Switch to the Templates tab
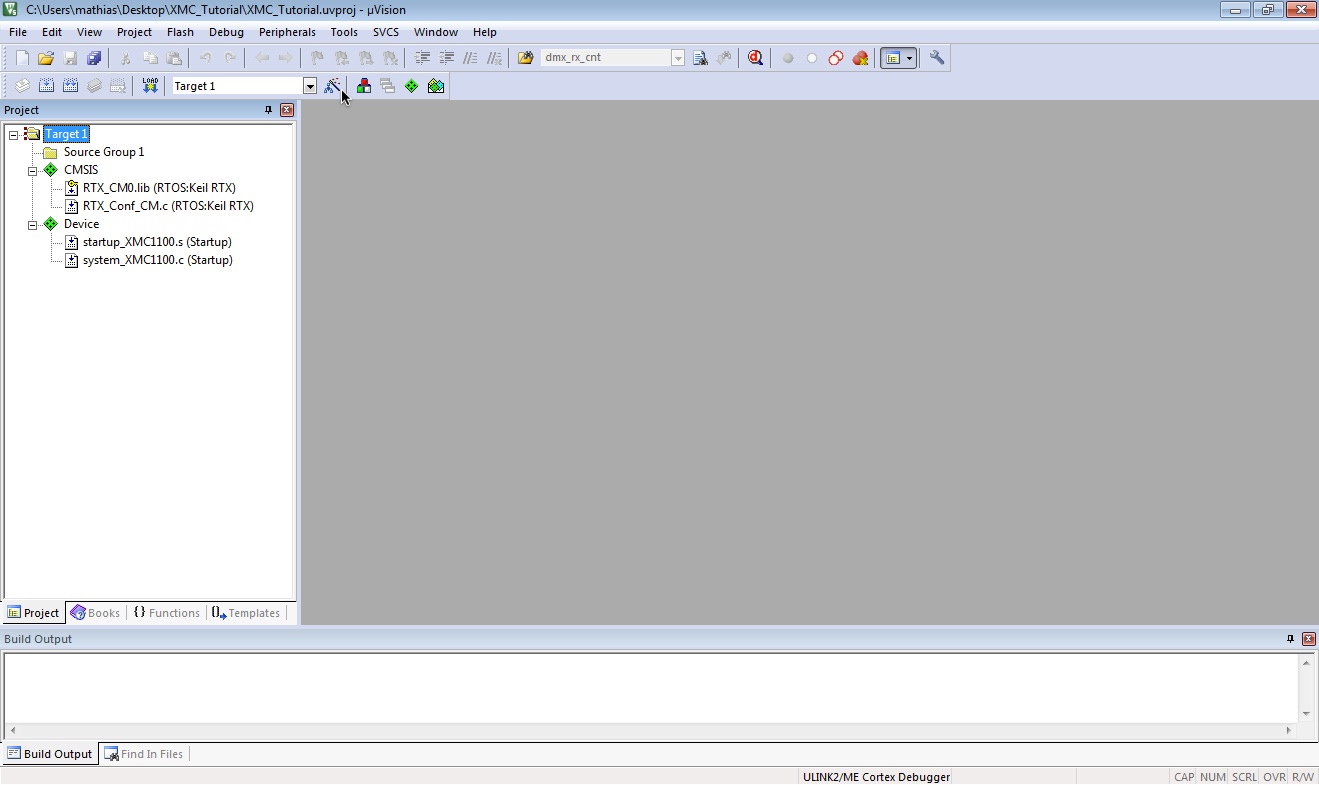Viewport: 1319px width, 785px height. 246,613
